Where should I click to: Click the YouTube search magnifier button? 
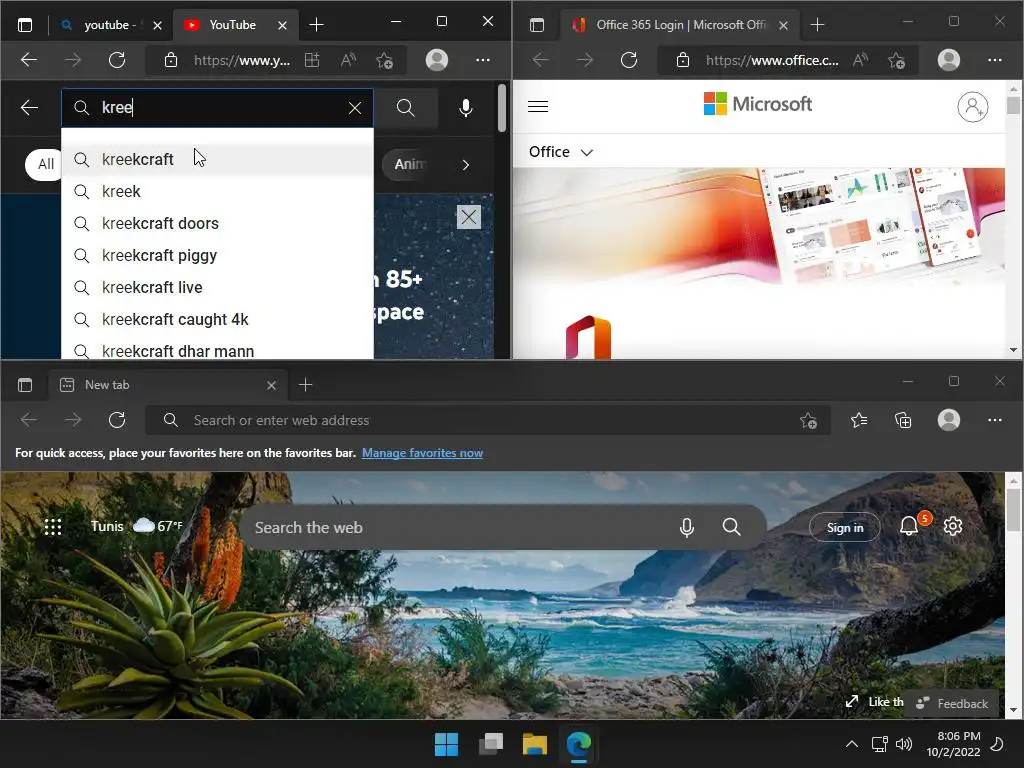(x=406, y=108)
